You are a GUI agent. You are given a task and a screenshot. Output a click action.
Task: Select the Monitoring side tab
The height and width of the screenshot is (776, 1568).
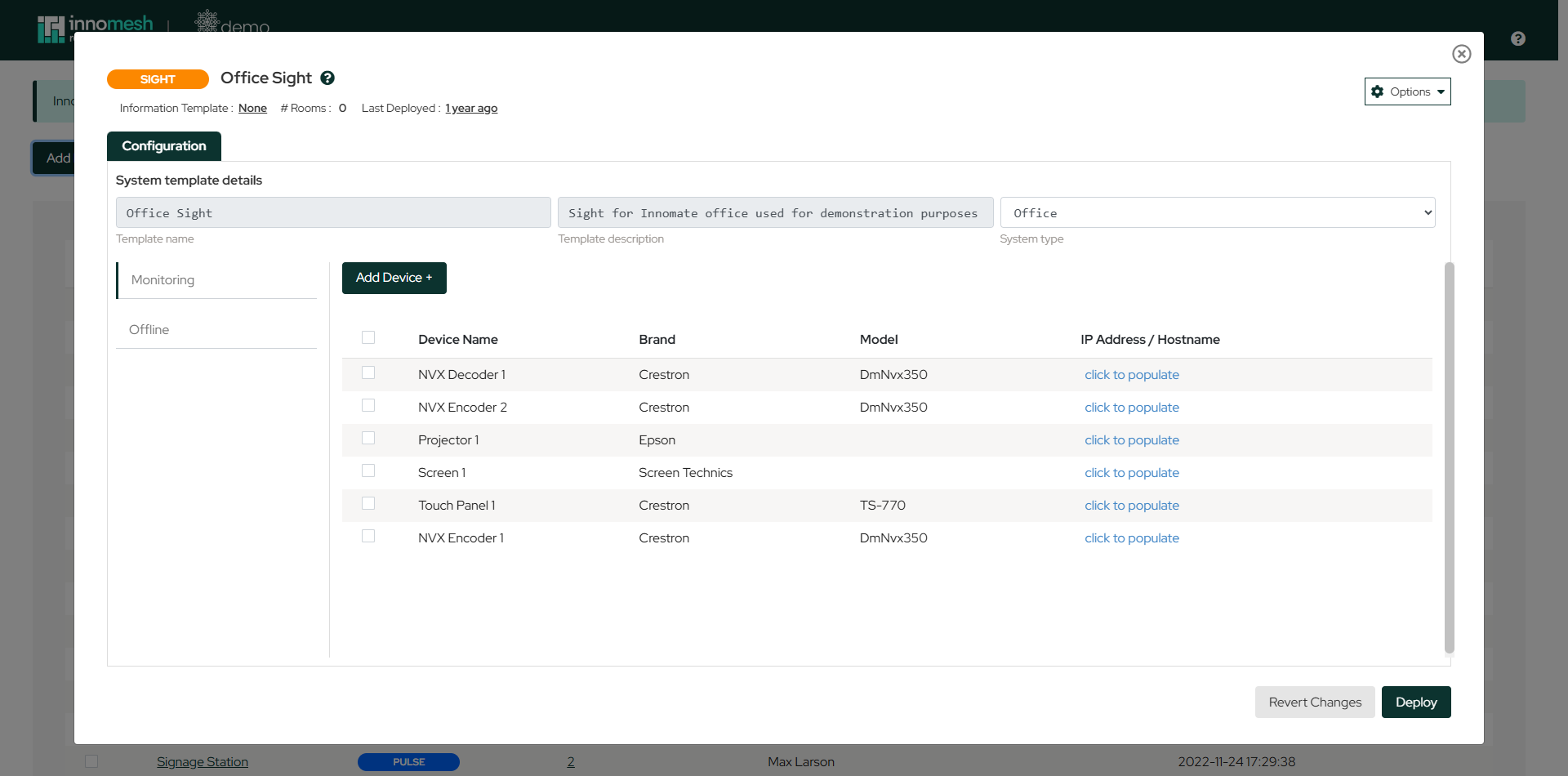[x=217, y=280]
